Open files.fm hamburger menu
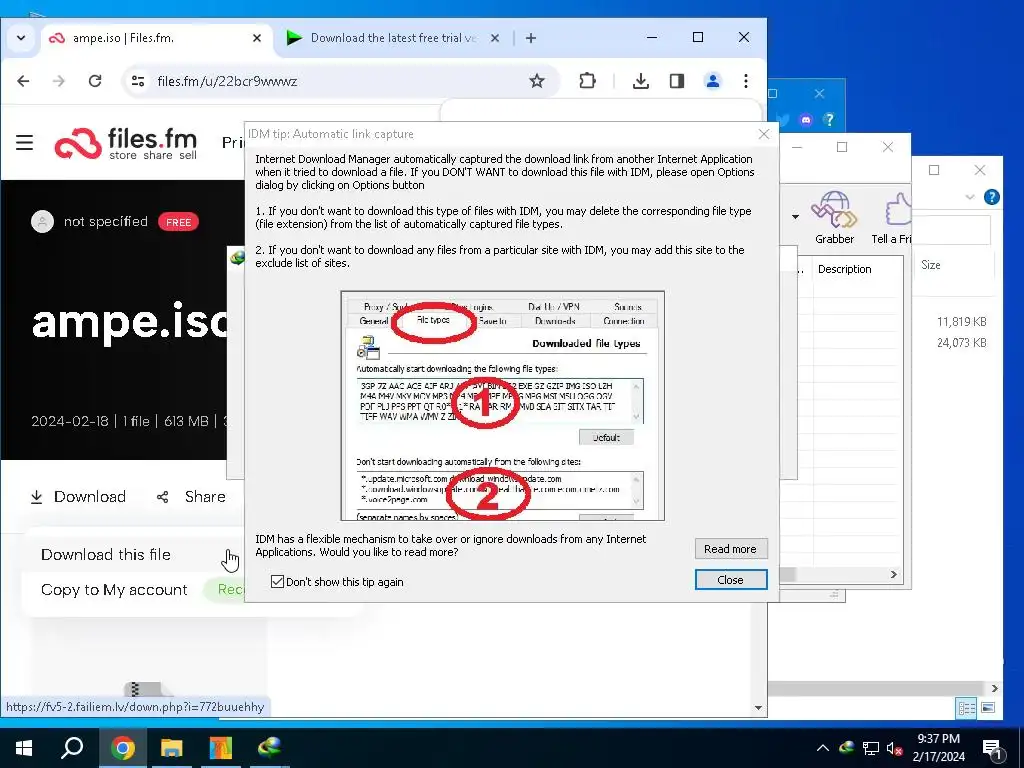The width and height of the screenshot is (1024, 768). (24, 142)
